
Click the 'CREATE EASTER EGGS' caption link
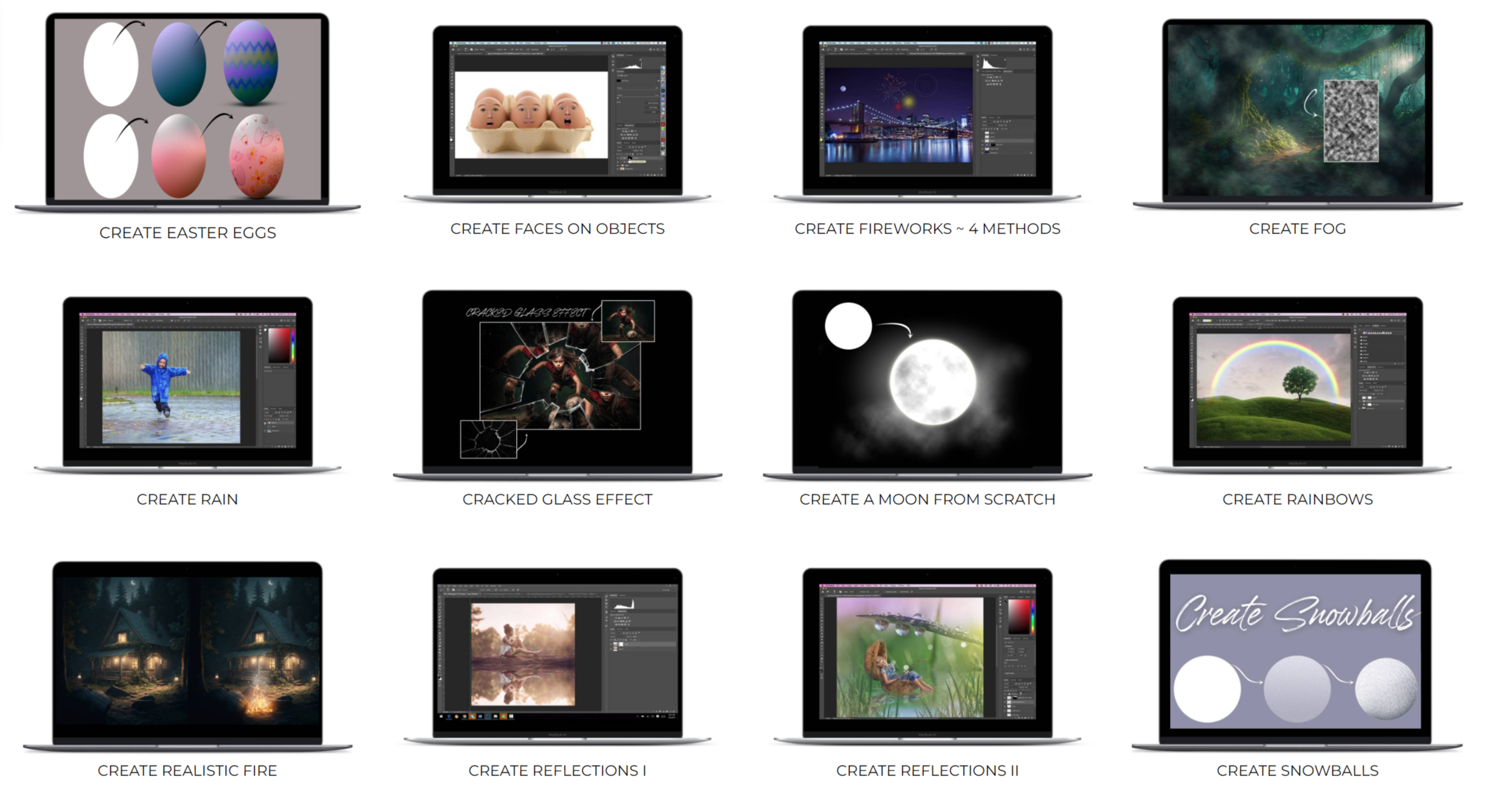[187, 233]
